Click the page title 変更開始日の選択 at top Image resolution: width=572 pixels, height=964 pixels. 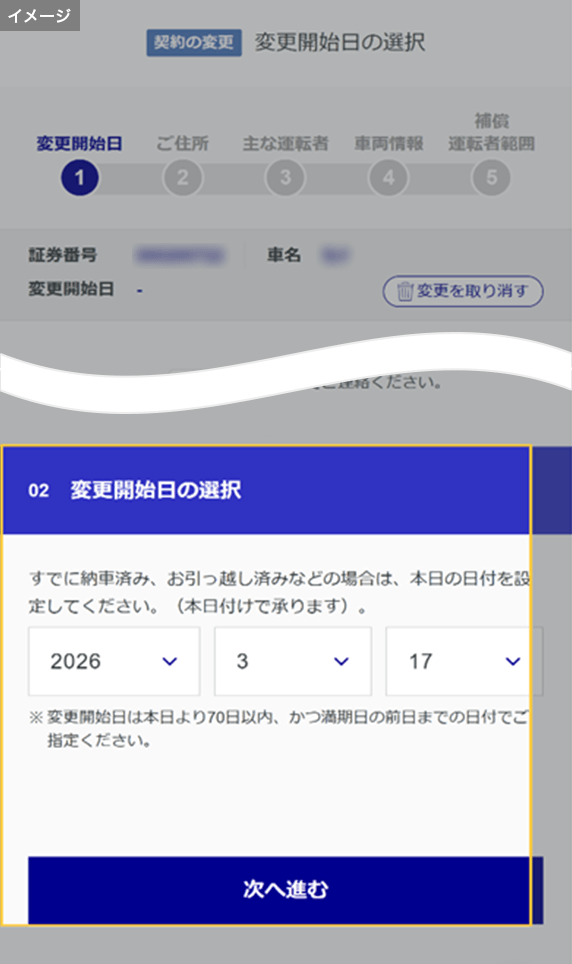coord(340,42)
